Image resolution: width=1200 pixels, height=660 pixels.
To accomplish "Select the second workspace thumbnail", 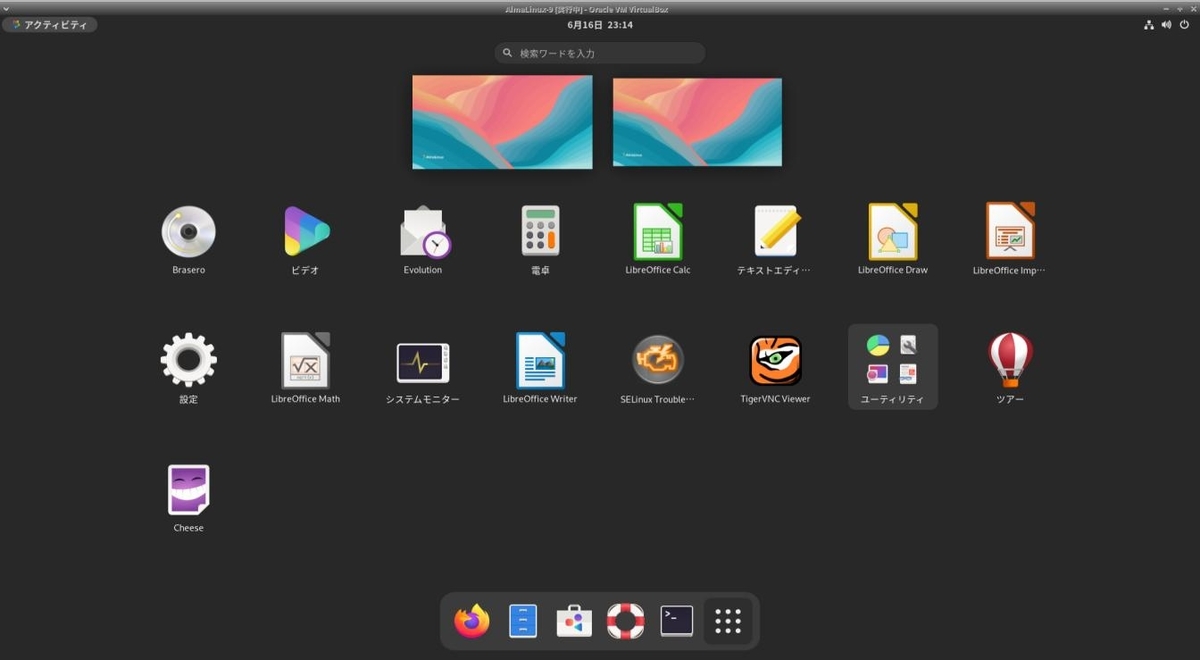I will 697,122.
